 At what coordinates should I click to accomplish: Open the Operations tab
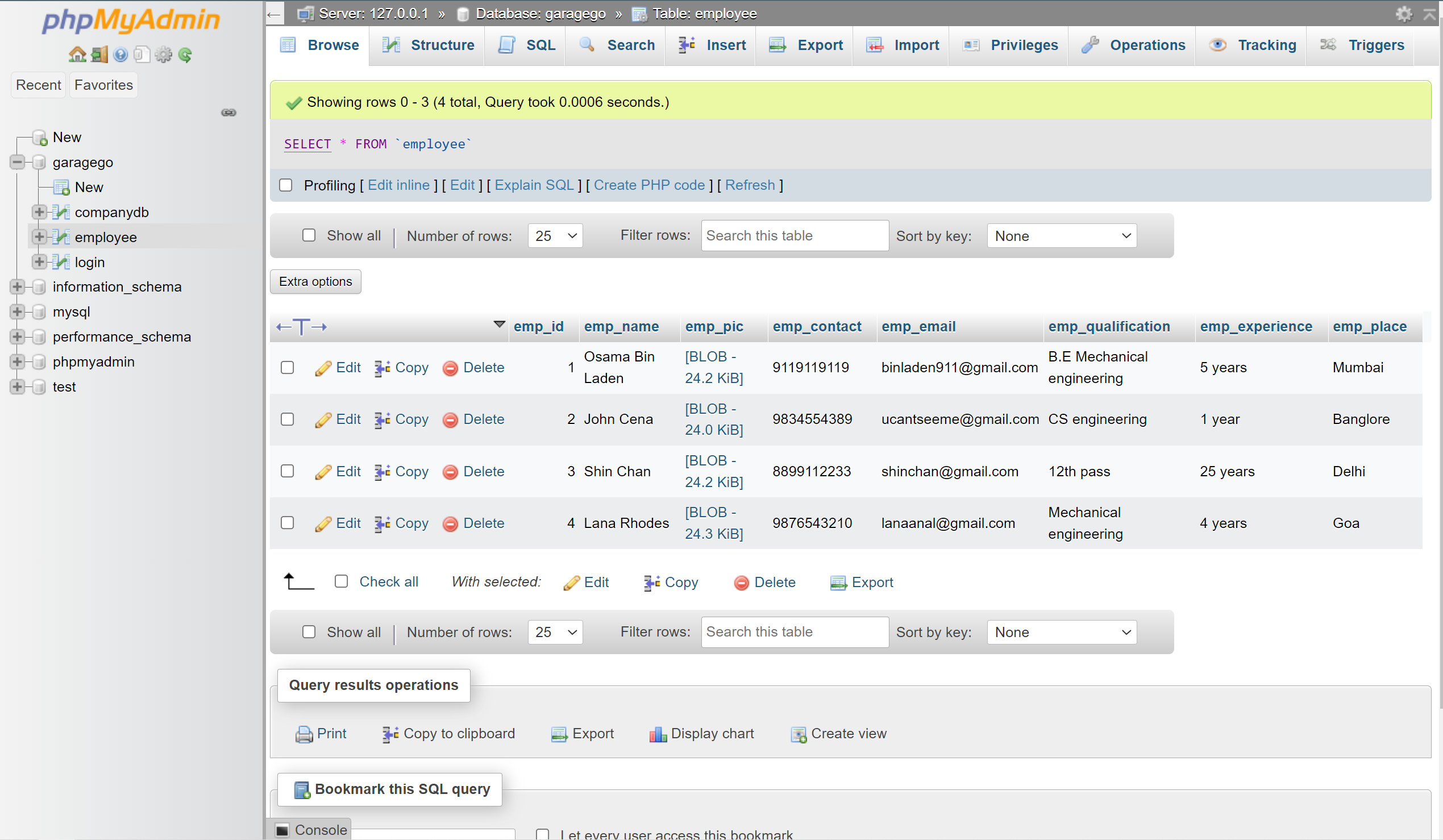coord(1147,45)
